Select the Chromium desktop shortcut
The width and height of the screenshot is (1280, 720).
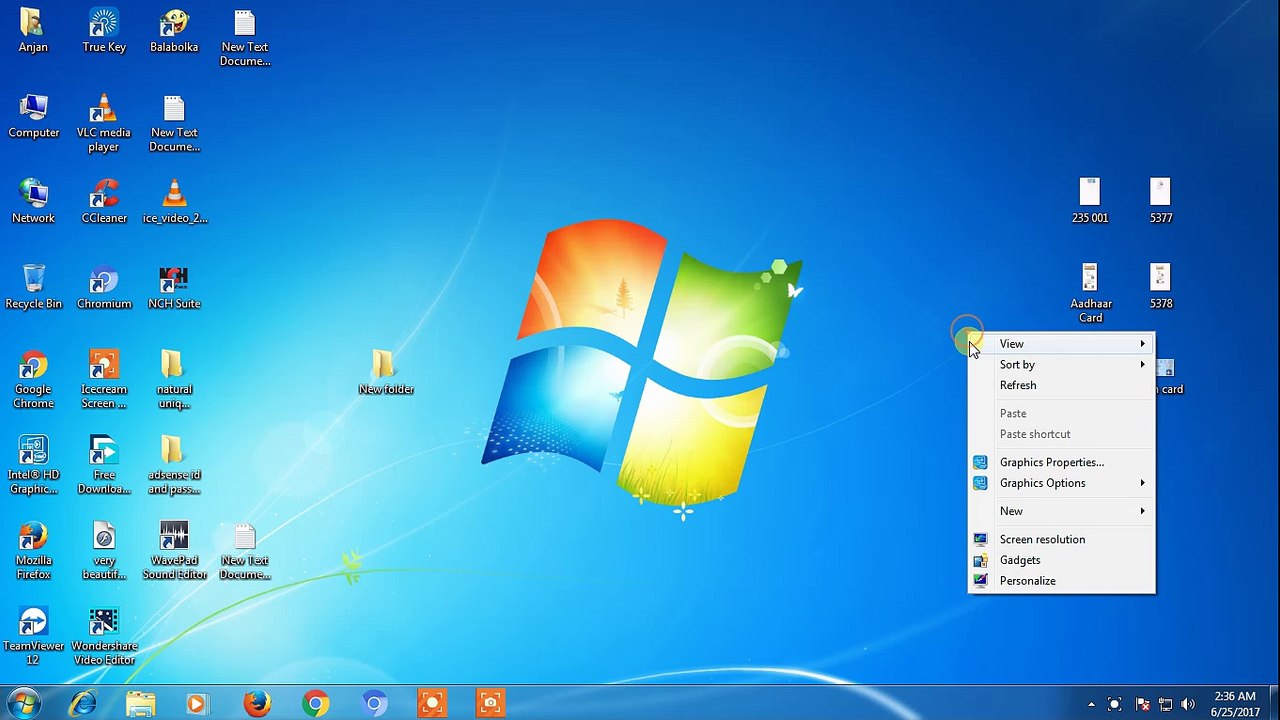click(x=104, y=288)
